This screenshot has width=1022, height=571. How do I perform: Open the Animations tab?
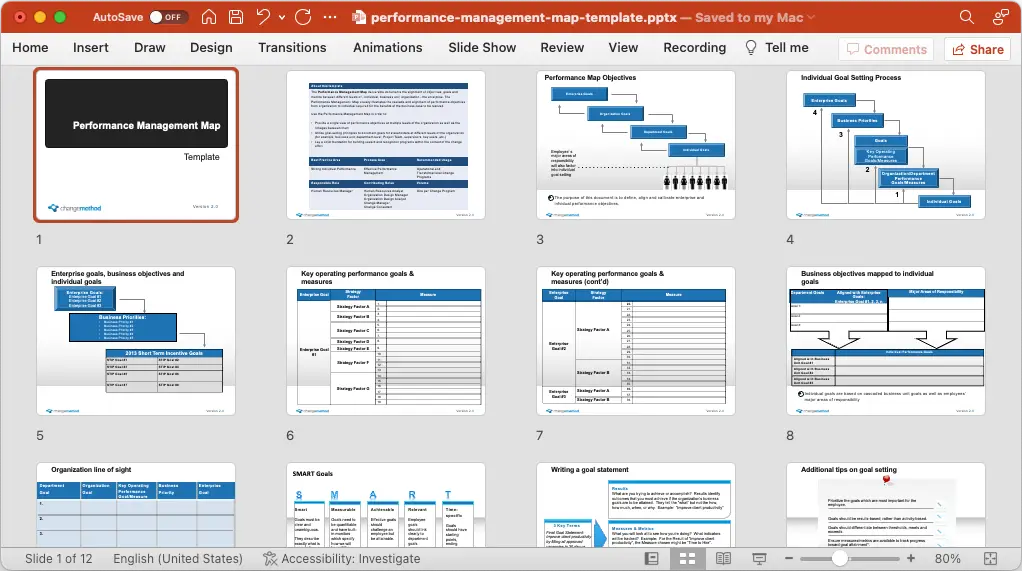[x=388, y=48]
